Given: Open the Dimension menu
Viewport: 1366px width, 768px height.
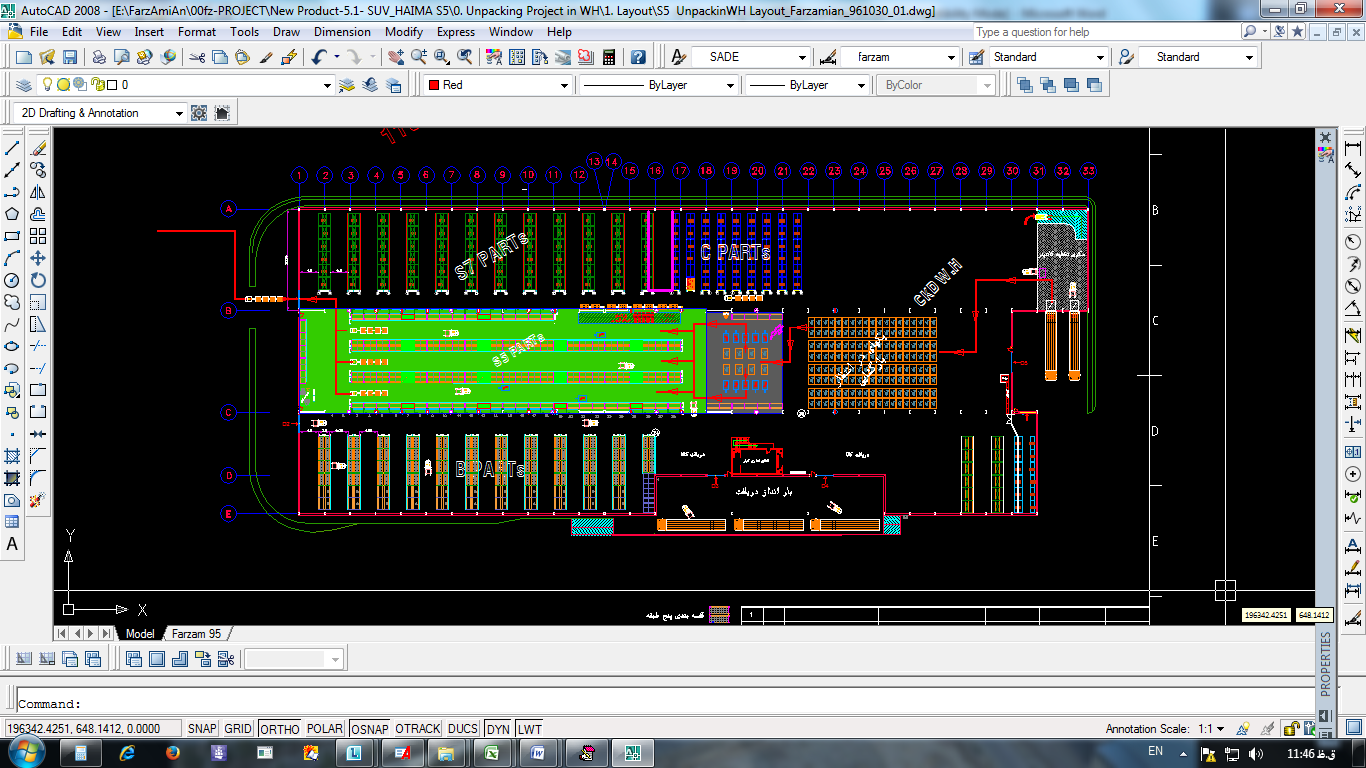Looking at the screenshot, I should point(342,32).
